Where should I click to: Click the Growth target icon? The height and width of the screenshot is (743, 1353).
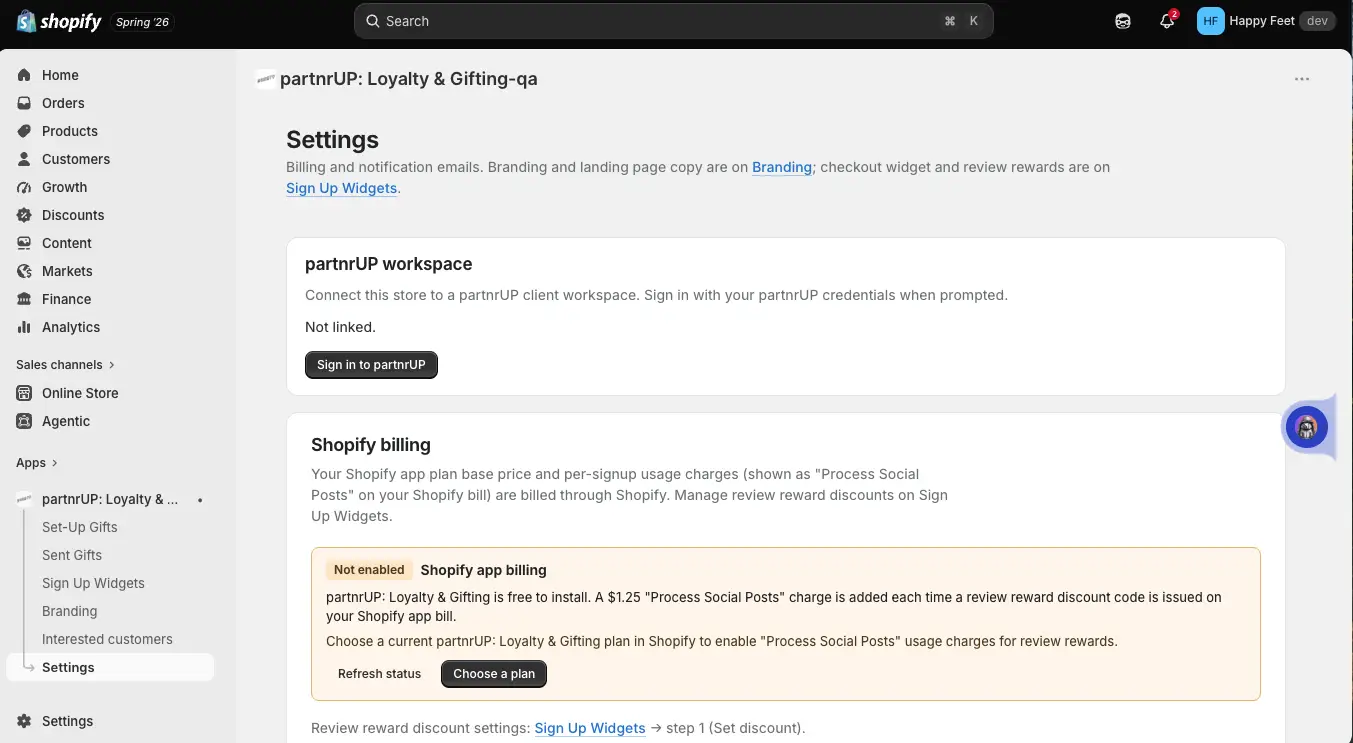coord(24,187)
